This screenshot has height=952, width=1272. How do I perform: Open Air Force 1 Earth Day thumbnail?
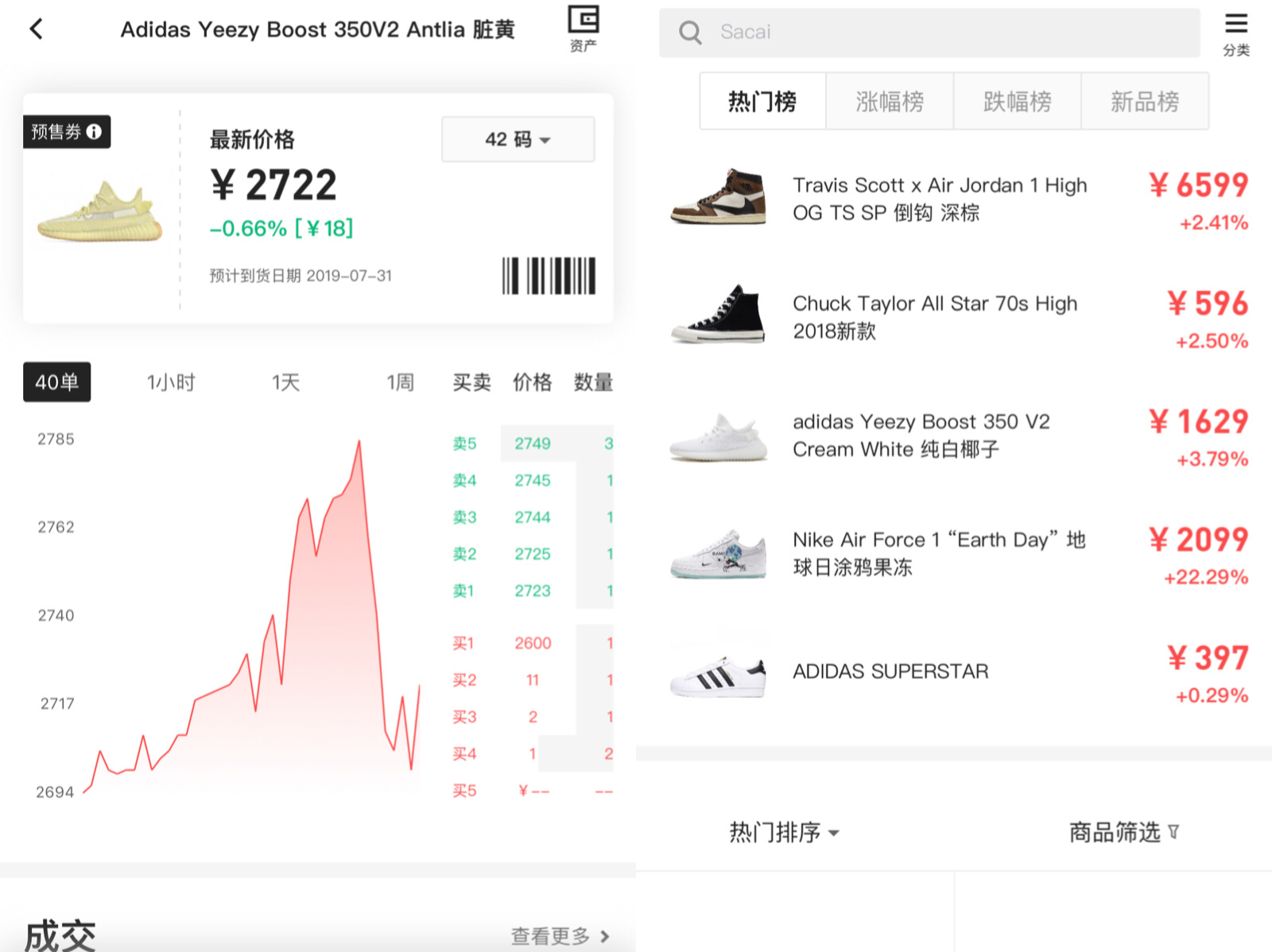click(719, 553)
